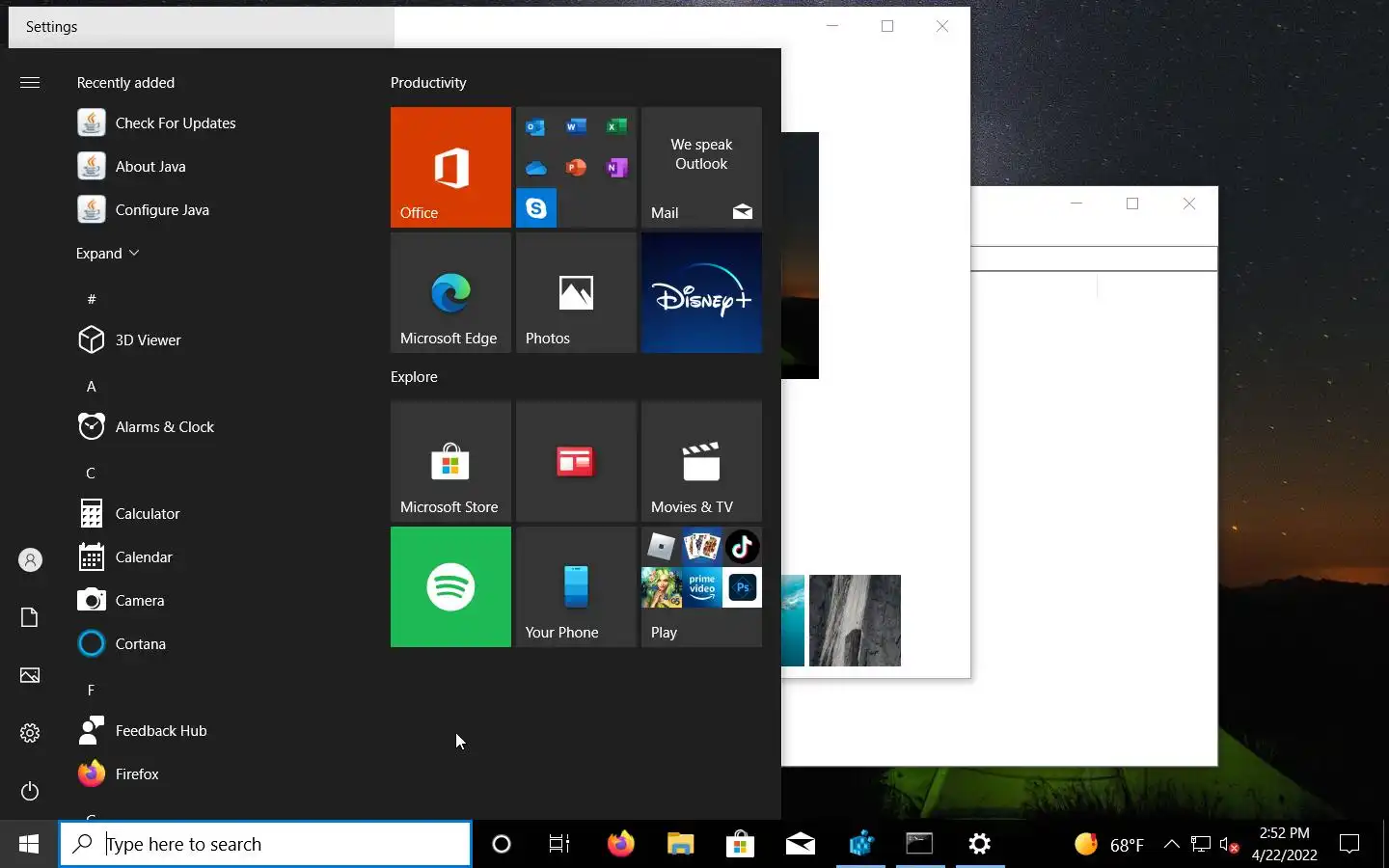The width and height of the screenshot is (1389, 868).
Task: Launch Firefox from taskbar
Action: tap(620, 845)
